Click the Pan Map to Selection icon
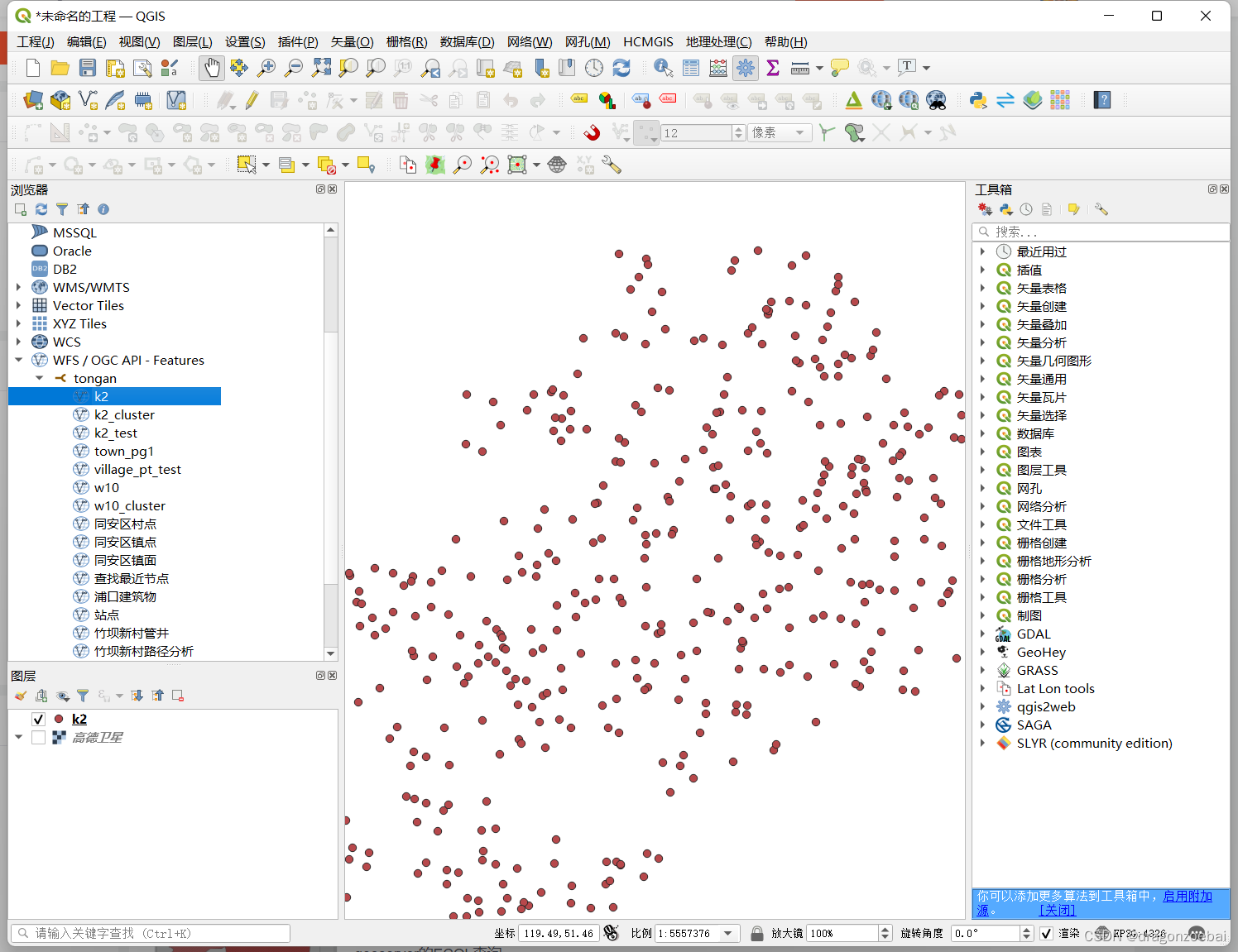This screenshot has height=952, width=1238. (239, 68)
